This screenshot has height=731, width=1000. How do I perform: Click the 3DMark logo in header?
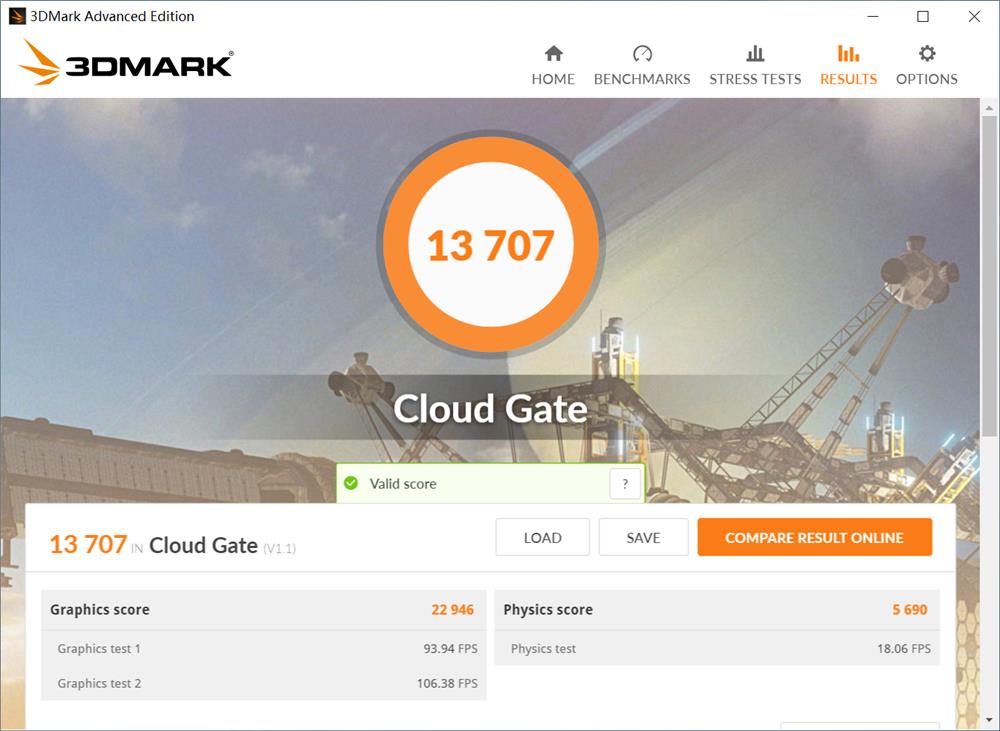coord(126,64)
